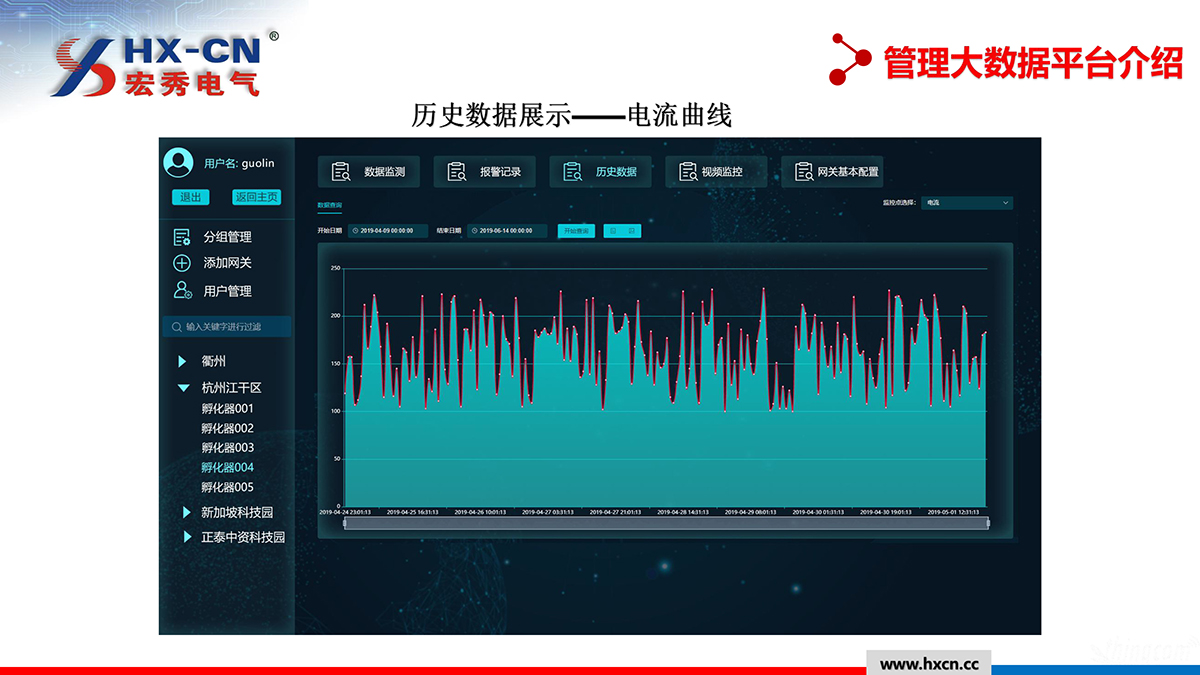Switch to the 历史数据 tab
Viewport: 1200px width, 675px height.
click(x=600, y=172)
